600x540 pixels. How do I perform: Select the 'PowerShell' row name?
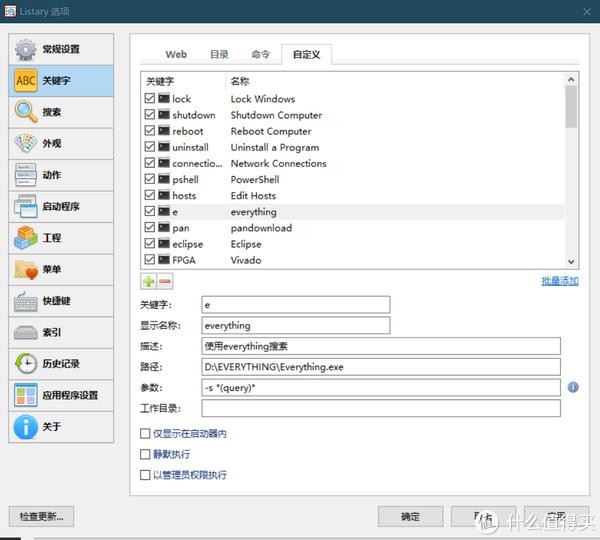click(255, 179)
